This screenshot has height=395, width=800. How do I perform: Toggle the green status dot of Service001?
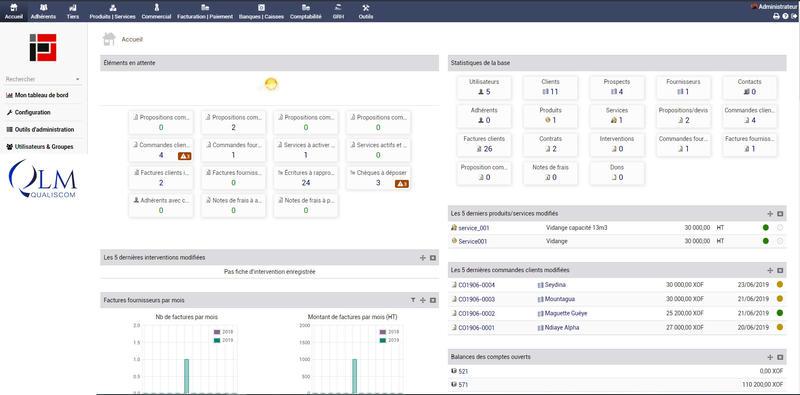click(x=765, y=241)
